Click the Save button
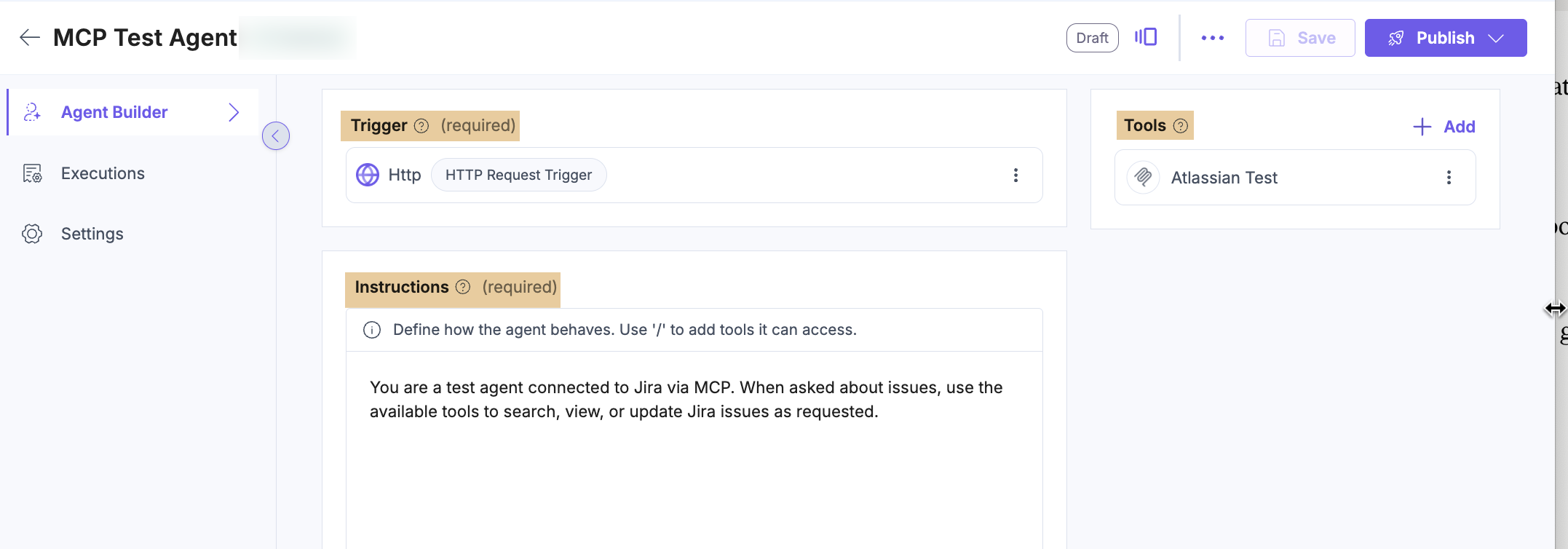Screen dimensions: 1568x549 (x=1300, y=38)
